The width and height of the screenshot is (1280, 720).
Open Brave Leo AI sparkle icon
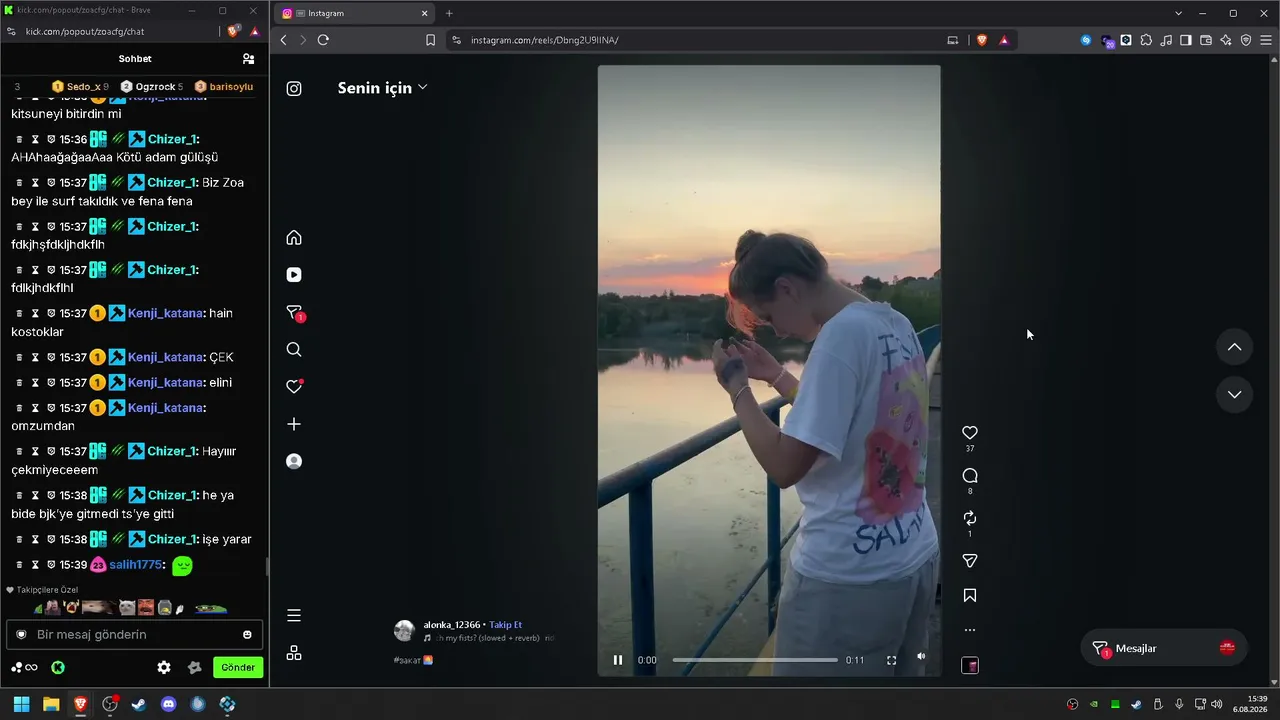[x=1226, y=40]
